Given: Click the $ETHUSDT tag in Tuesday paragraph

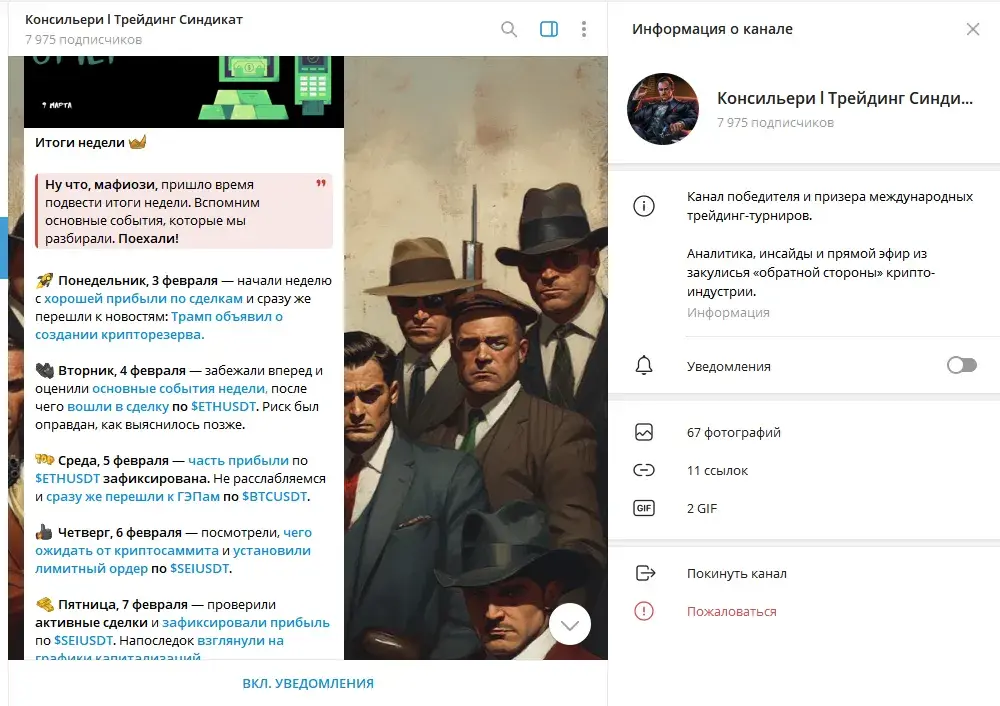Looking at the screenshot, I should pos(223,406).
